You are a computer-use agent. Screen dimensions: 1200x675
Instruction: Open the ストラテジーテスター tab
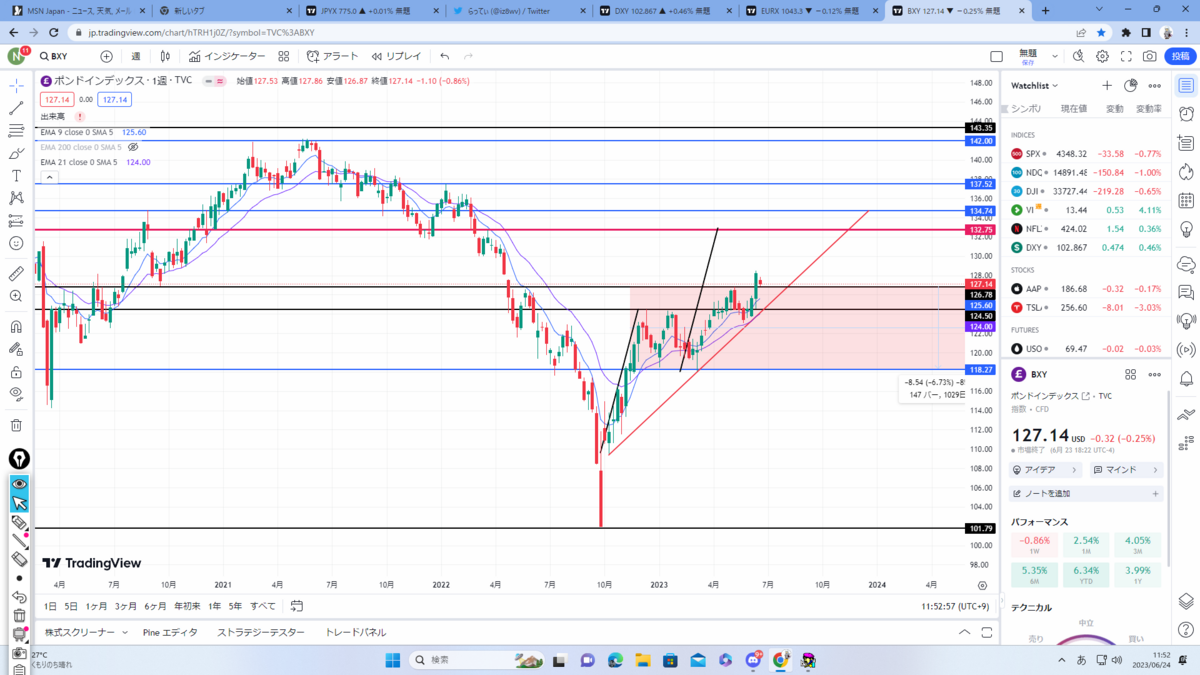(x=261, y=633)
